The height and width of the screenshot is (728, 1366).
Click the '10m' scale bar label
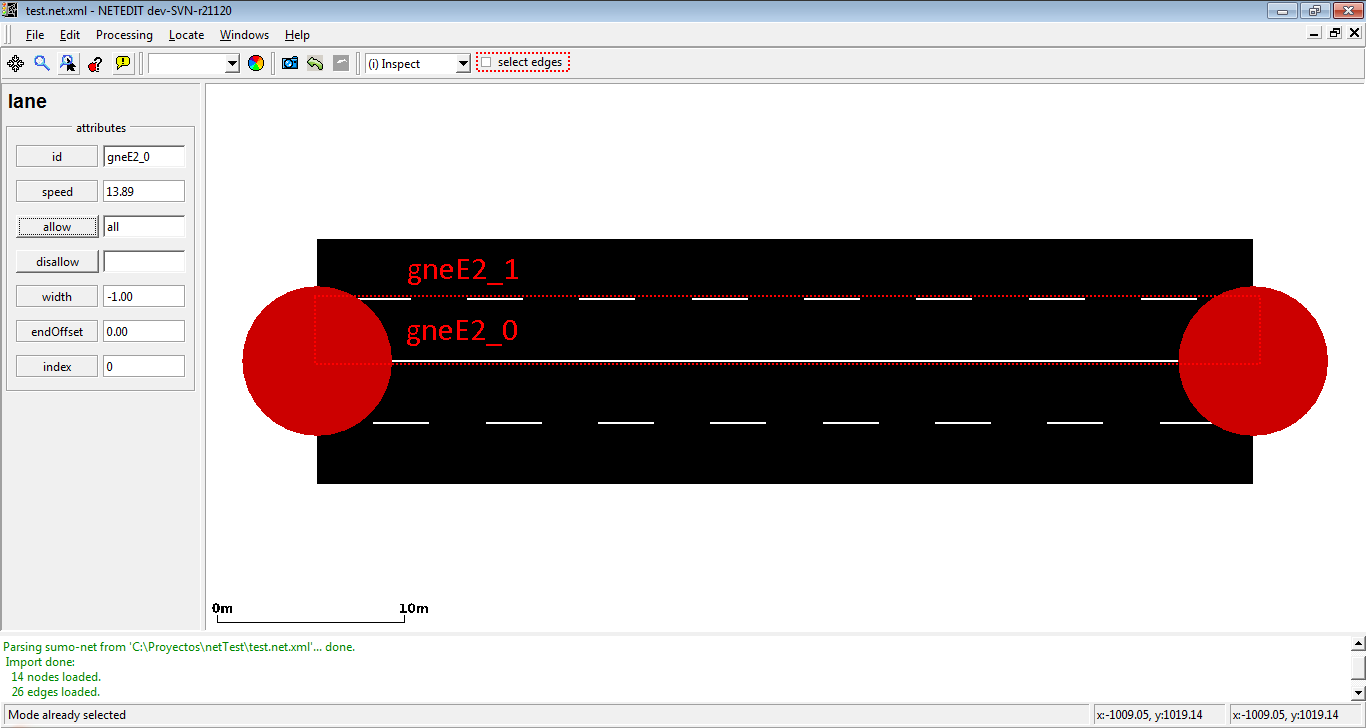[x=414, y=608]
